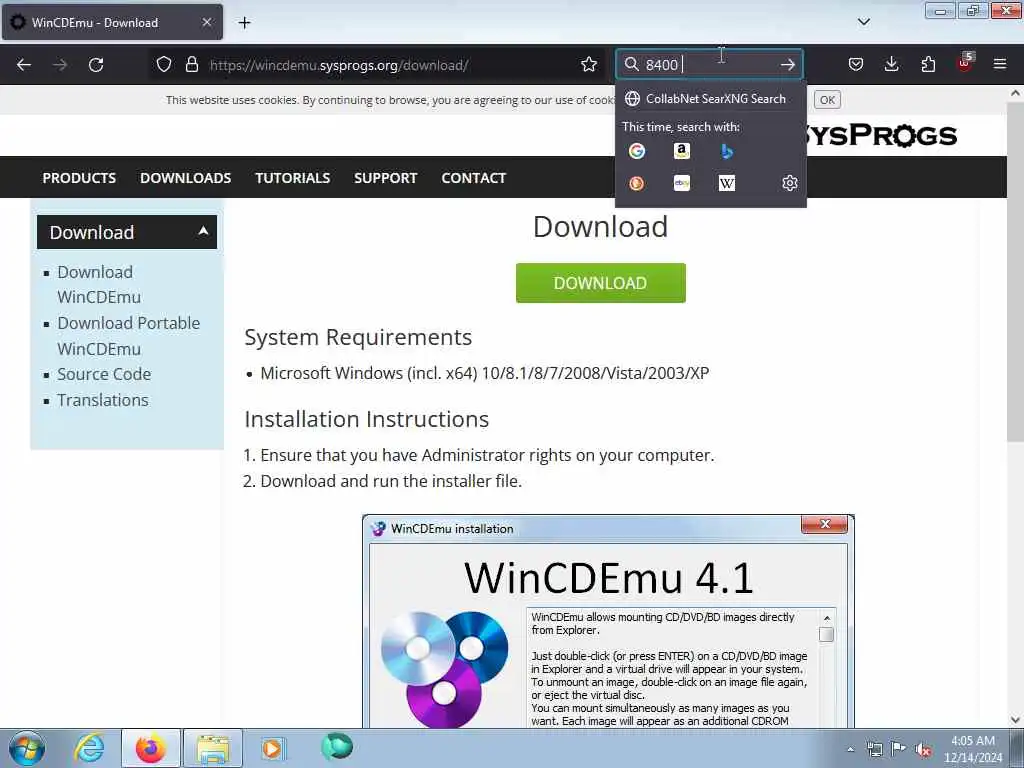Screen dimensions: 1024x768
Task: Dismiss cookie notice with OK
Action: [x=827, y=100]
